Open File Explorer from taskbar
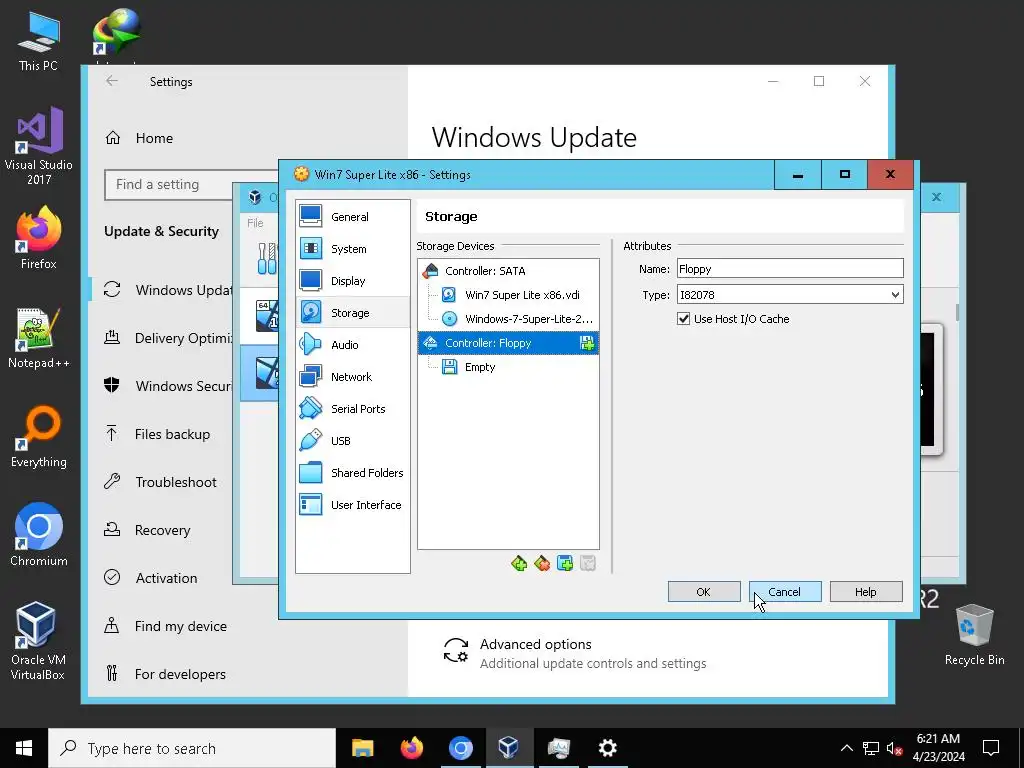 [x=362, y=748]
